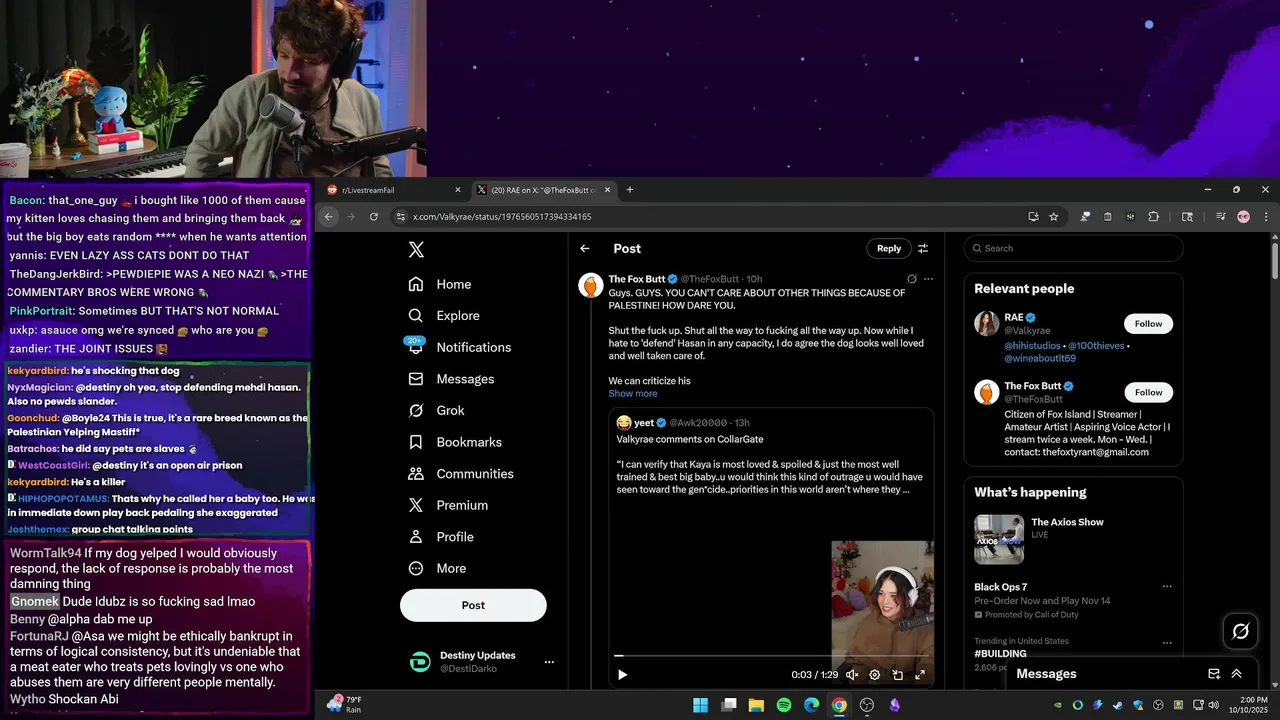Open Premium in X sidebar
Image resolution: width=1280 pixels, height=720 pixels.
[x=449, y=506]
